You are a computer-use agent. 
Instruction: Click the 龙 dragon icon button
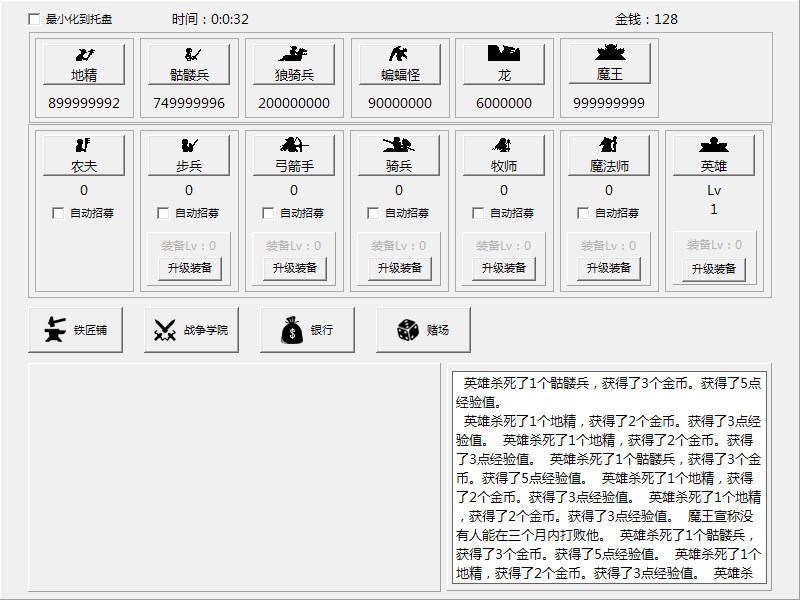[504, 64]
